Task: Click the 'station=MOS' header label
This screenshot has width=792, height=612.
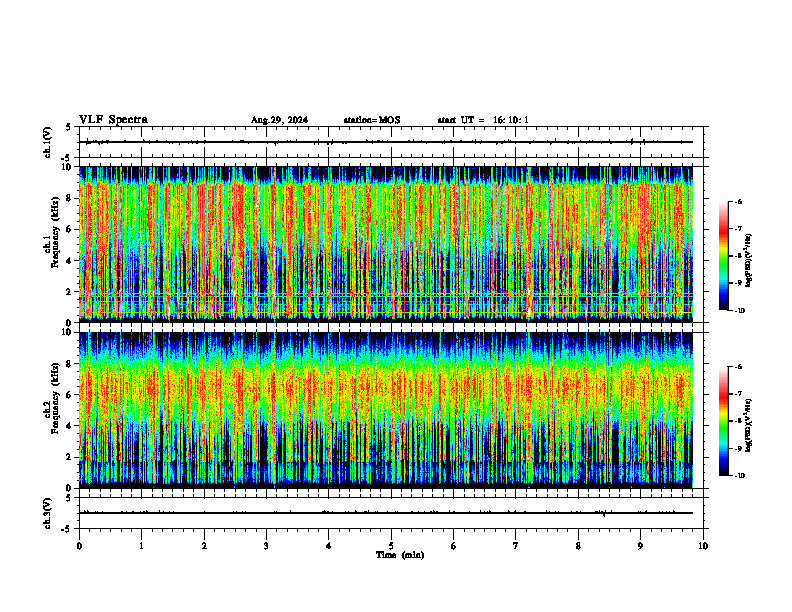Action: click(x=372, y=120)
